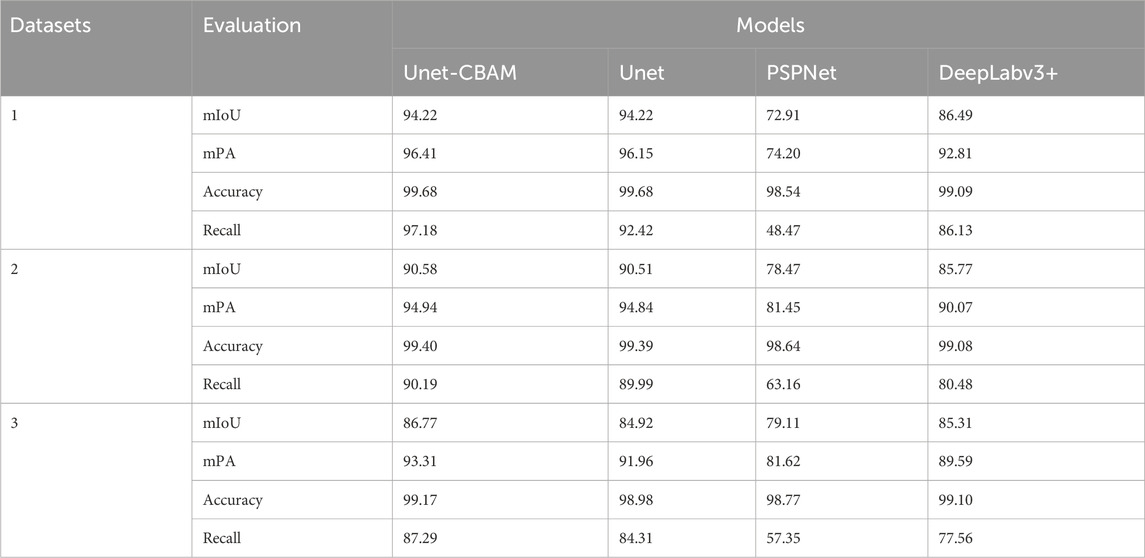Click the Datasets column header
The image size is (1145, 558).
(51, 25)
